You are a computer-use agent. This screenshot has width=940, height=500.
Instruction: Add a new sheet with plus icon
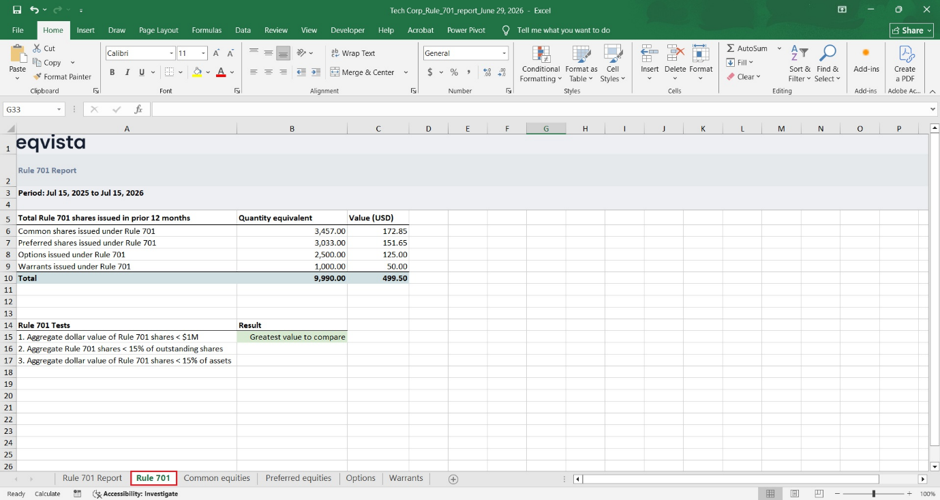[453, 478]
